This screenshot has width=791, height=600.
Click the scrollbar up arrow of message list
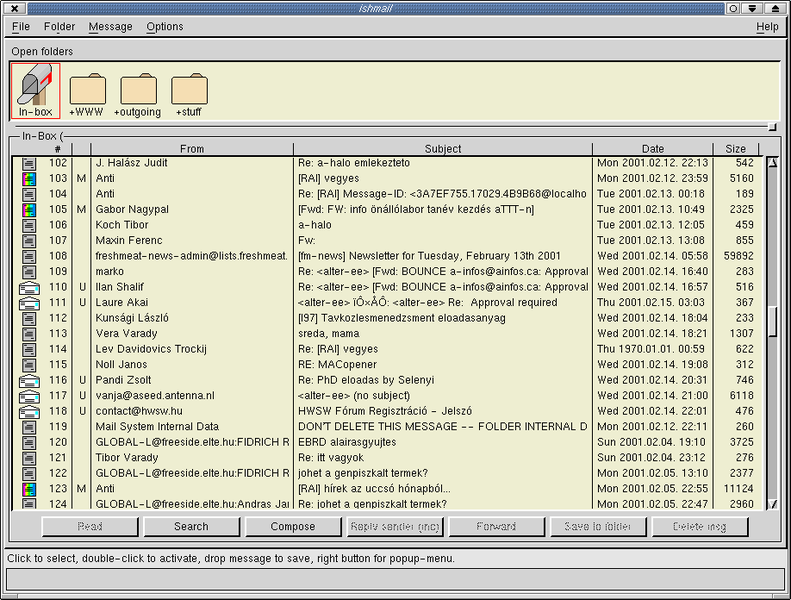772,162
